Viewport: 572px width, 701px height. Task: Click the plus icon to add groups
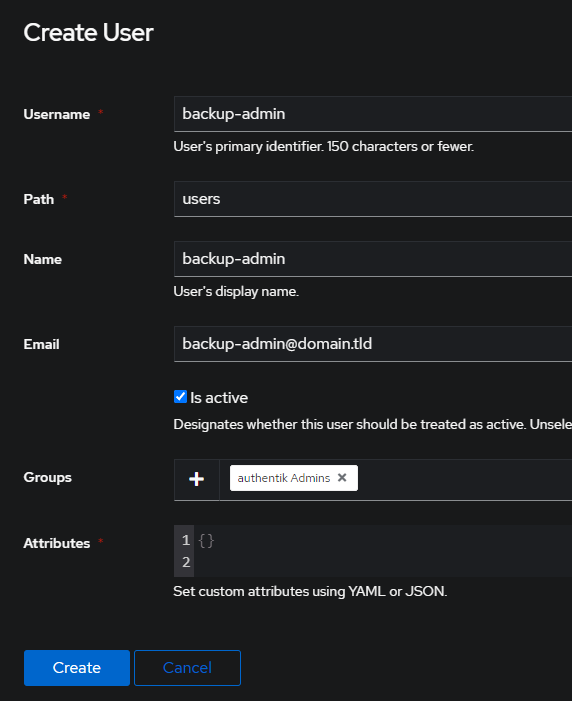(196, 479)
